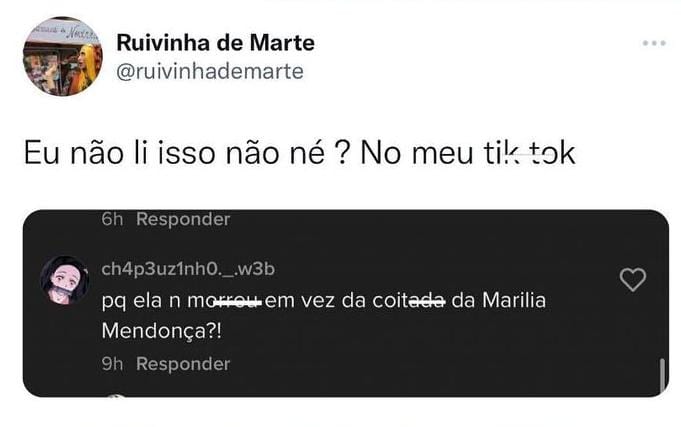Open the ch4p3uz1nh0._.w3b username
Viewport: 681px width, 427px height.
pos(188,269)
